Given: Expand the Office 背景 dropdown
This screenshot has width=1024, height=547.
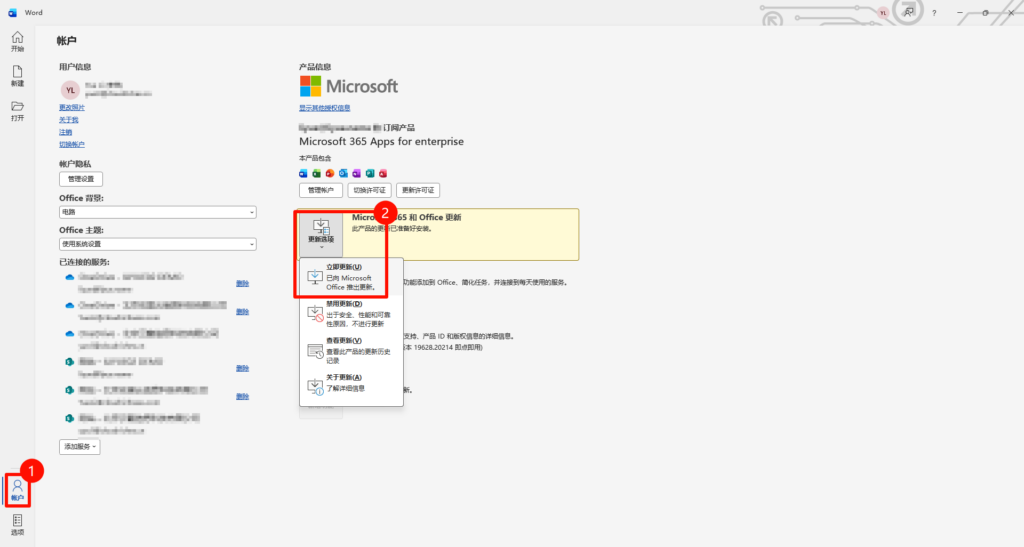Looking at the screenshot, I should click(x=157, y=212).
